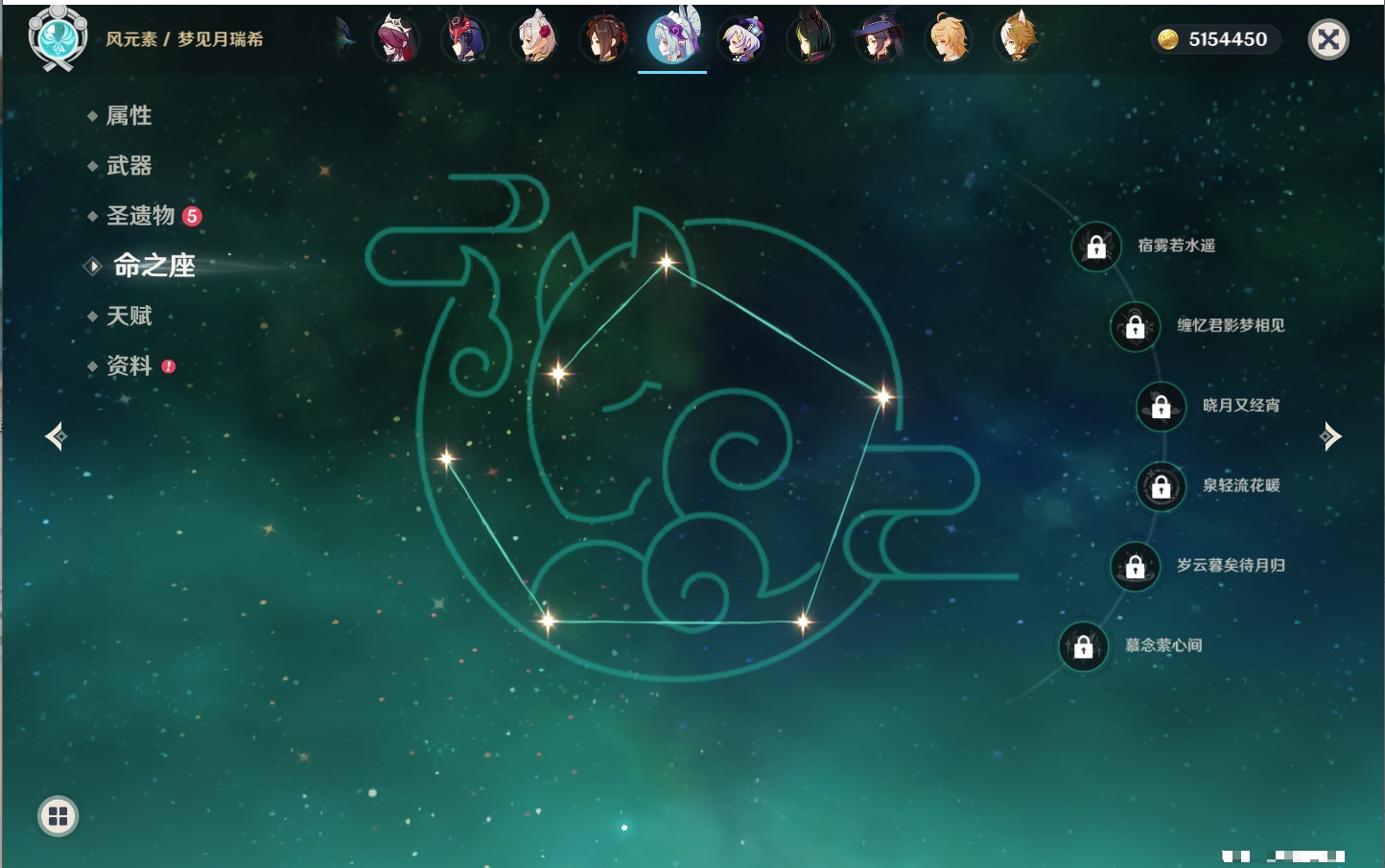The height and width of the screenshot is (868, 1385).
Task: Click the Mora coin icon
Action: coord(1167,39)
